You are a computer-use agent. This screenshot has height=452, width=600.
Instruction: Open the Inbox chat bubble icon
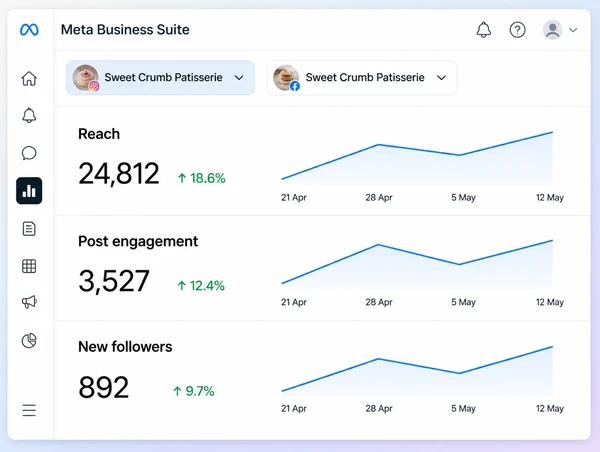click(x=29, y=153)
